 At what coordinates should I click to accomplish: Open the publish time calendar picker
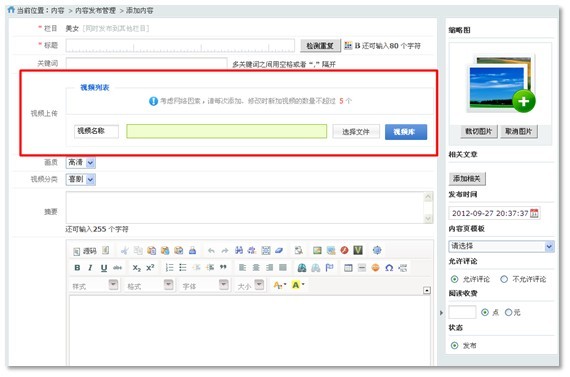(534, 213)
